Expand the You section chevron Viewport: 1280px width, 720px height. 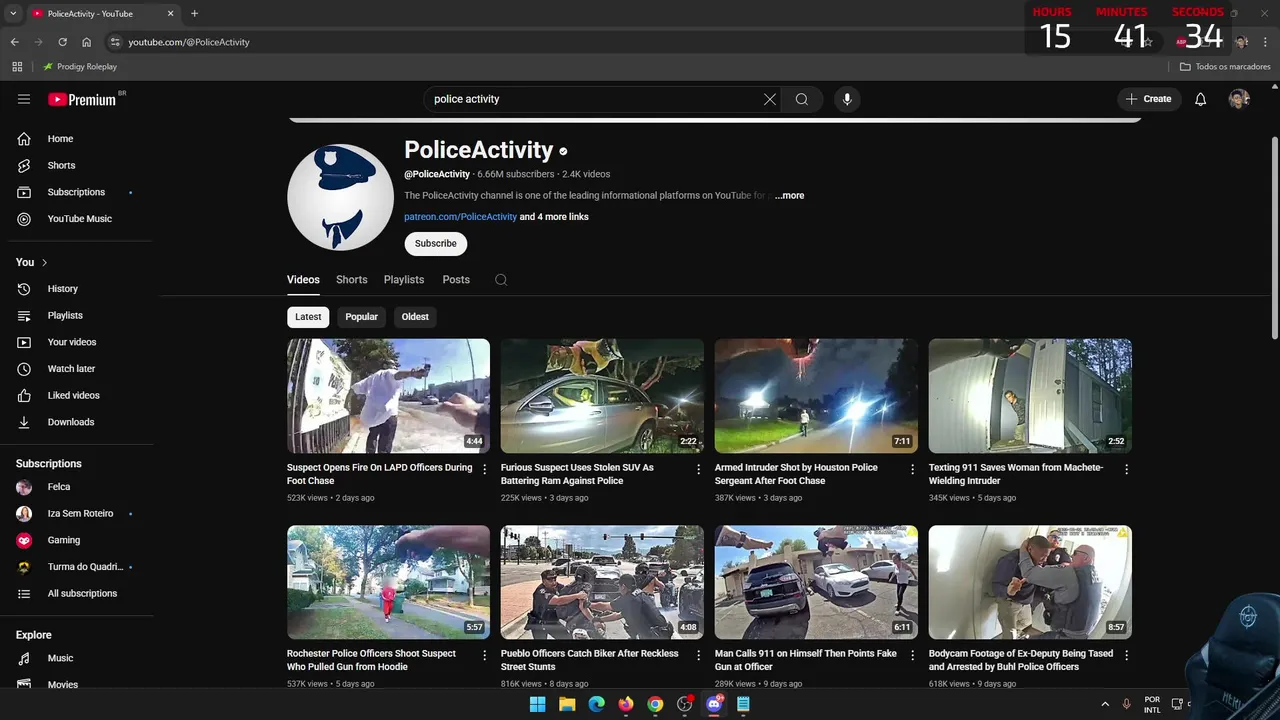[44, 262]
